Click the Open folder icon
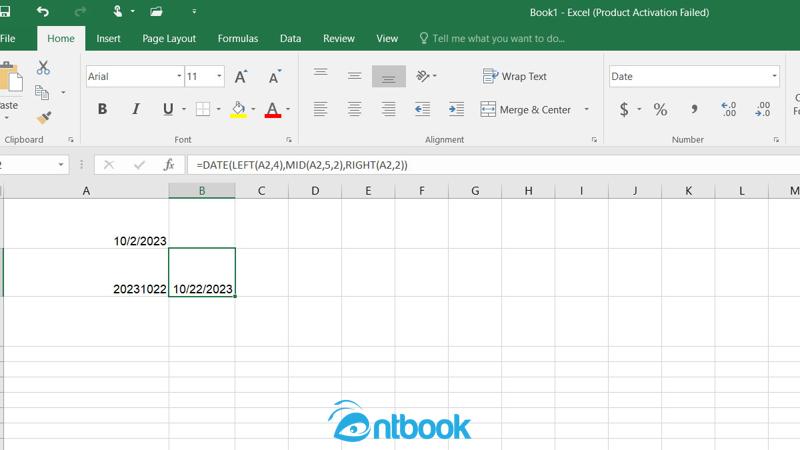 click(156, 11)
